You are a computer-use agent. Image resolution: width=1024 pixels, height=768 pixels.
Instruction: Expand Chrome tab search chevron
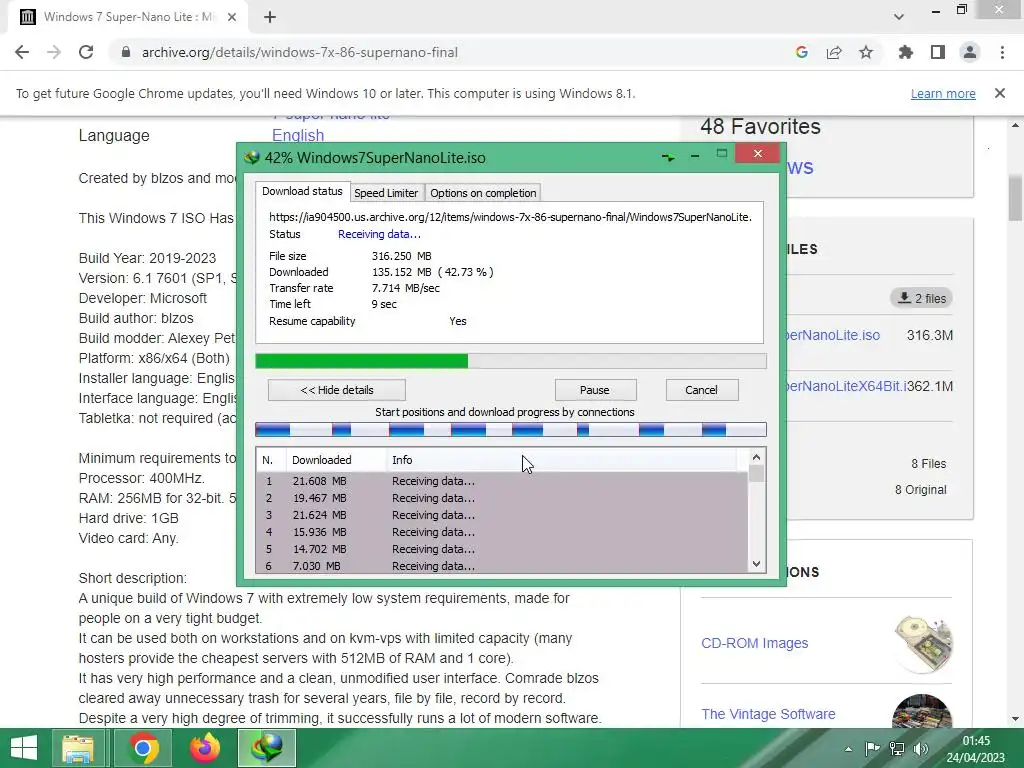899,17
